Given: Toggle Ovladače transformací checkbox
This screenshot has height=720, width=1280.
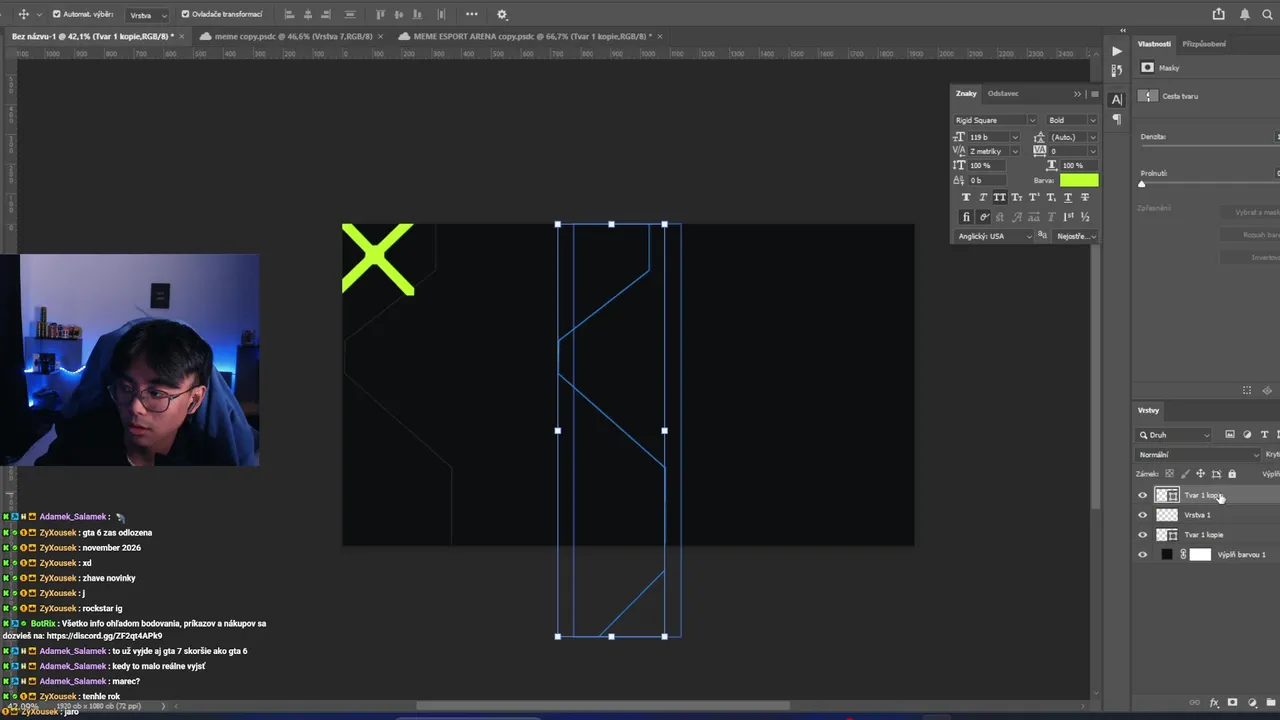Looking at the screenshot, I should pyautogui.click(x=185, y=14).
